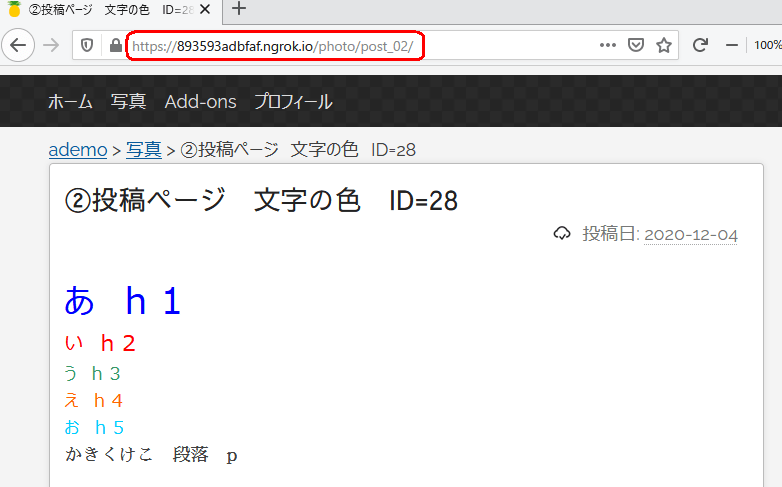Click the blue heading あ h1
Viewport: 782px width, 487px height.
click(x=122, y=301)
